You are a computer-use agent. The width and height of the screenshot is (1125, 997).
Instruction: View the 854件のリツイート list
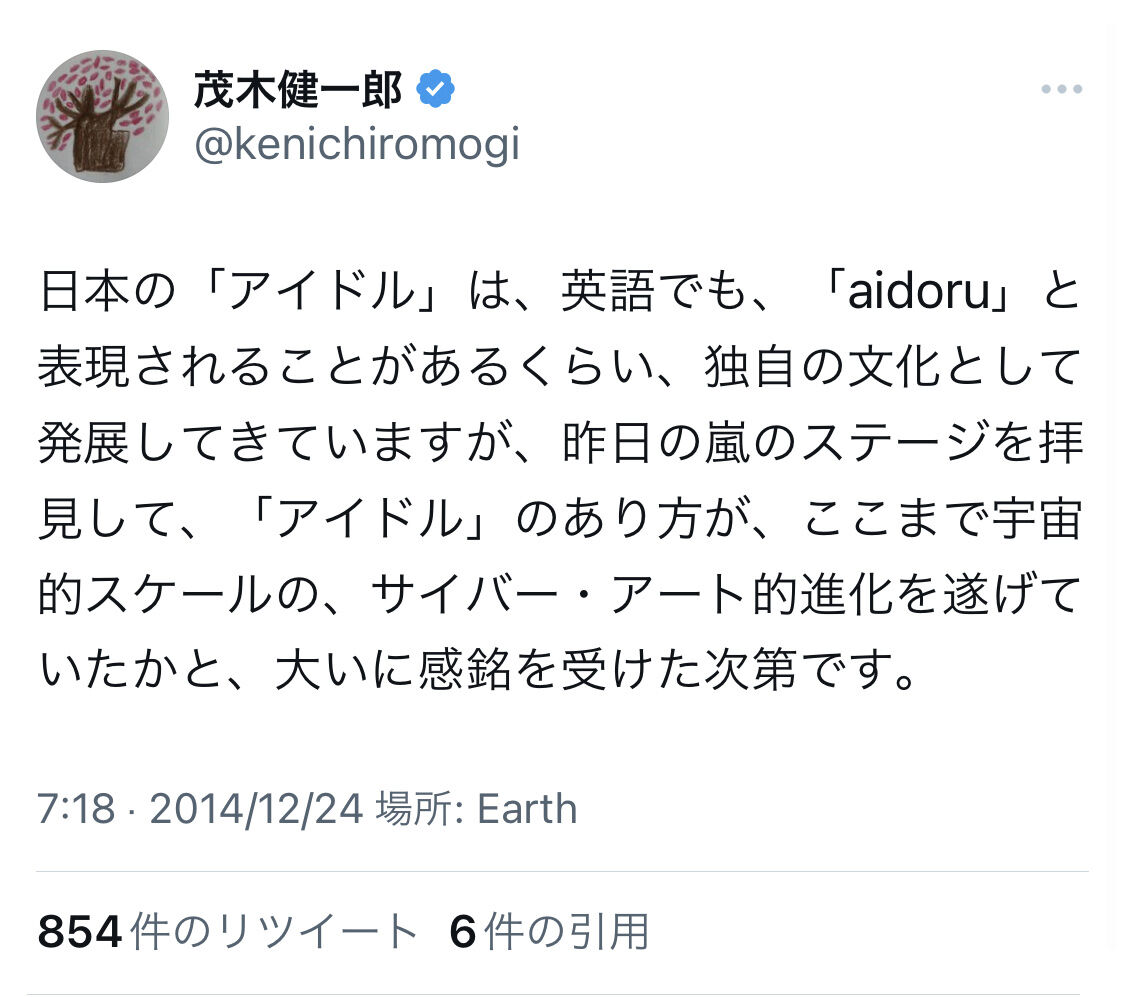click(227, 932)
